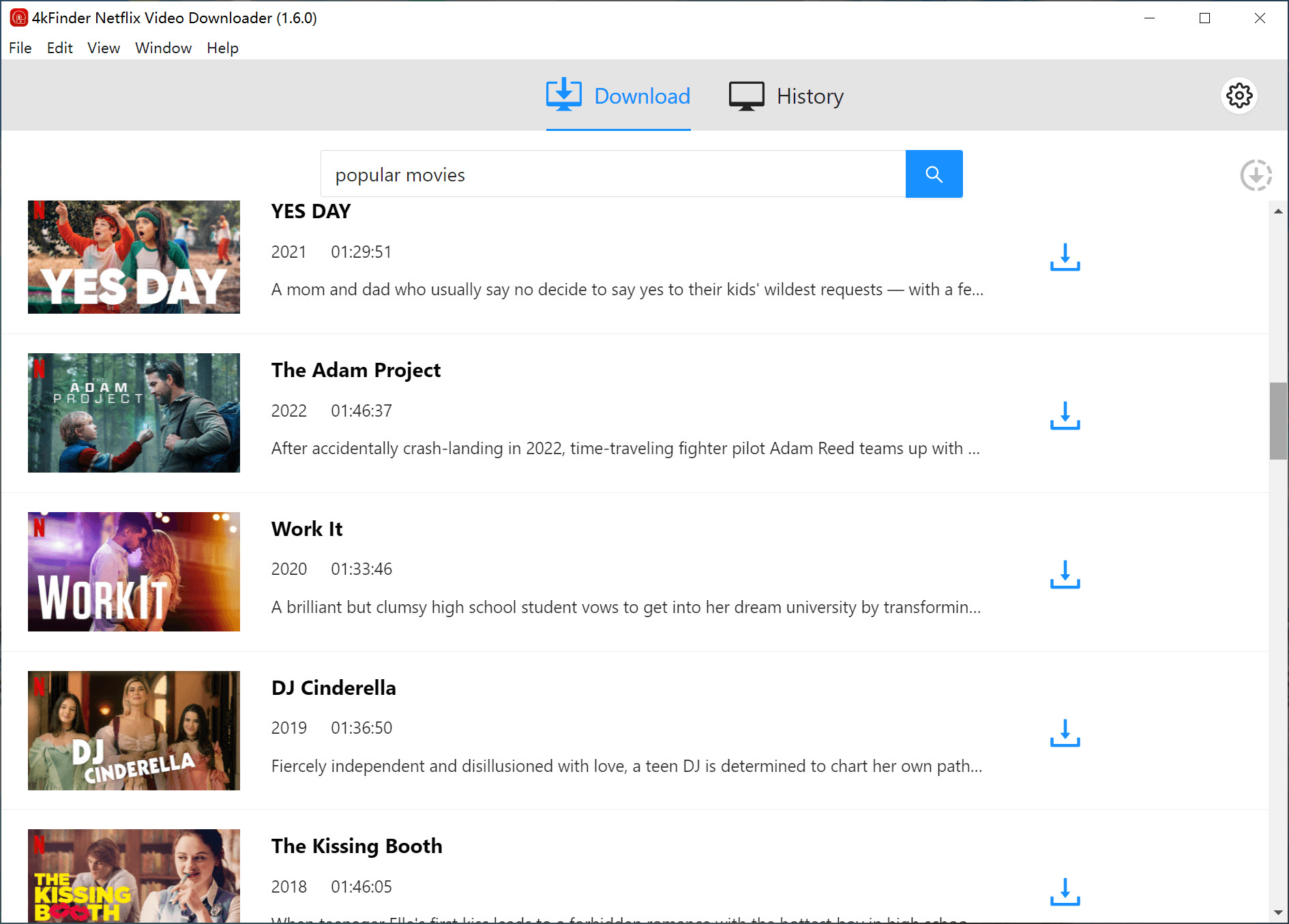
Task: Click the year 2021
Action: 288,252
